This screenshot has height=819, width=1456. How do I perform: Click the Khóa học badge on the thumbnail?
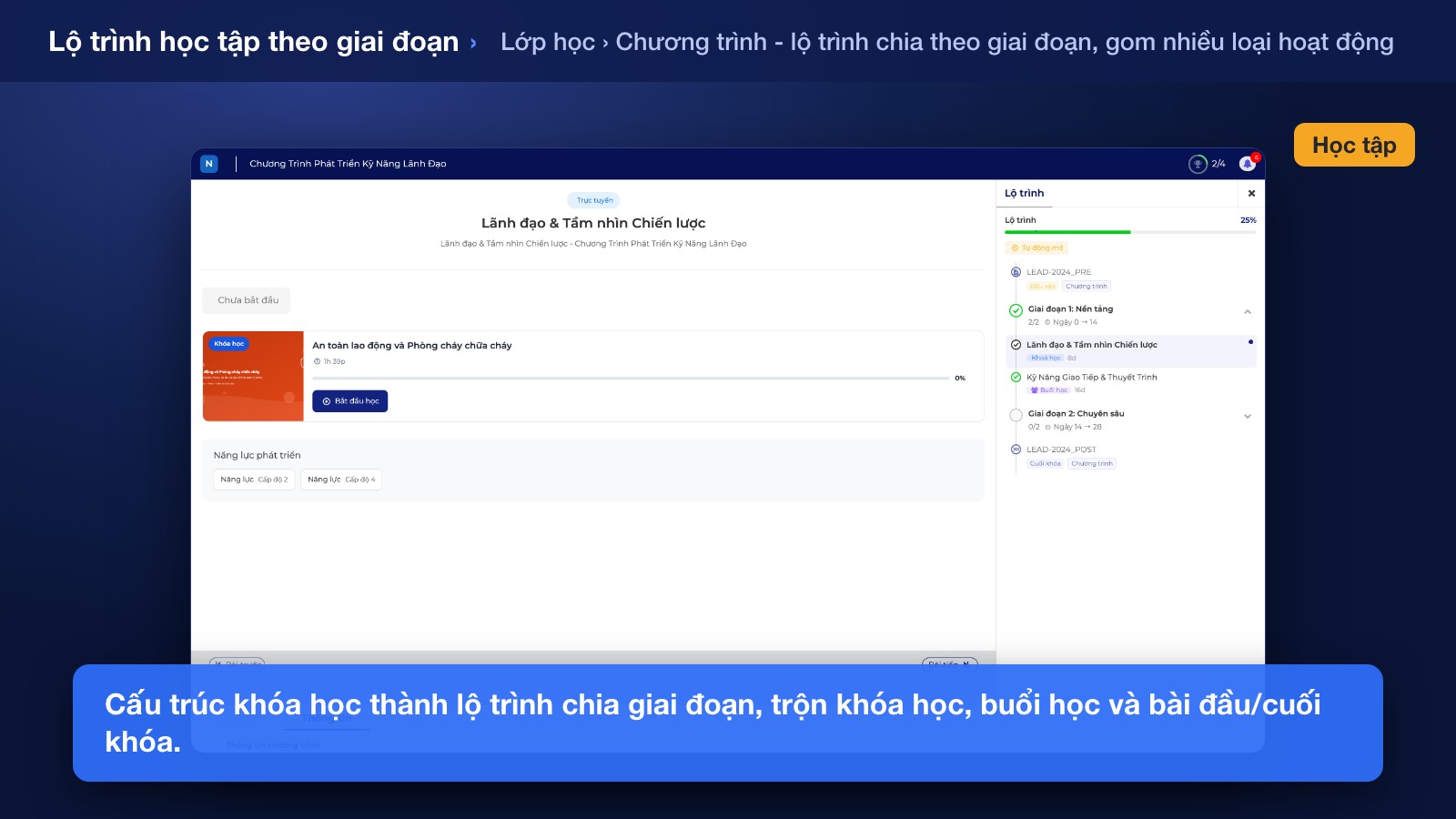click(229, 344)
